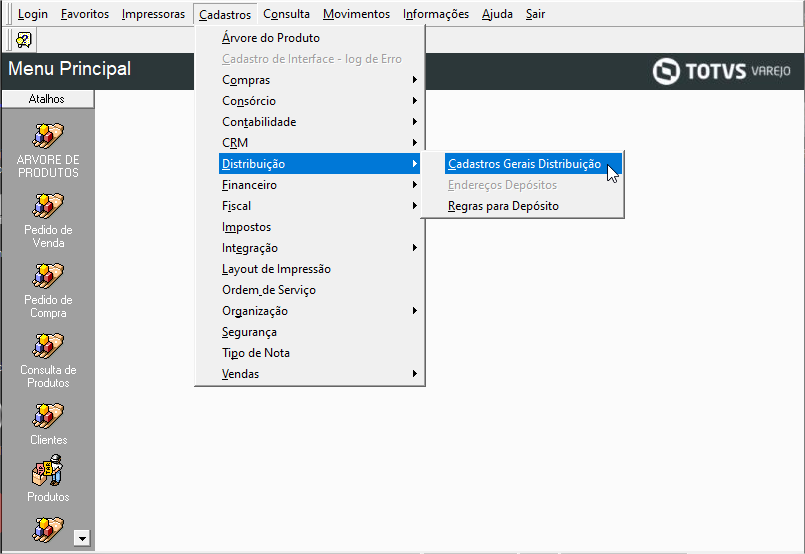
Task: Open the Informações menu
Action: [436, 14]
